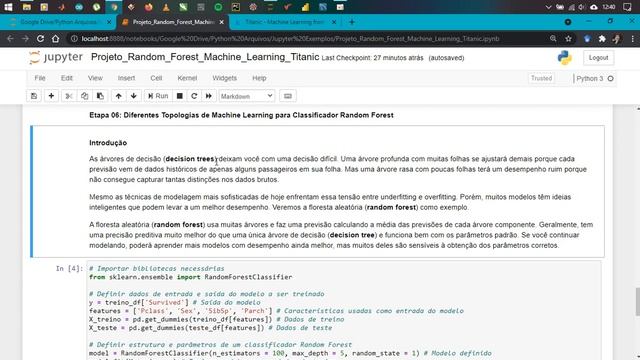Click the Introdução markdown cell
Image resolution: width=640 pixels, height=360 pixels.
pyautogui.click(x=318, y=192)
